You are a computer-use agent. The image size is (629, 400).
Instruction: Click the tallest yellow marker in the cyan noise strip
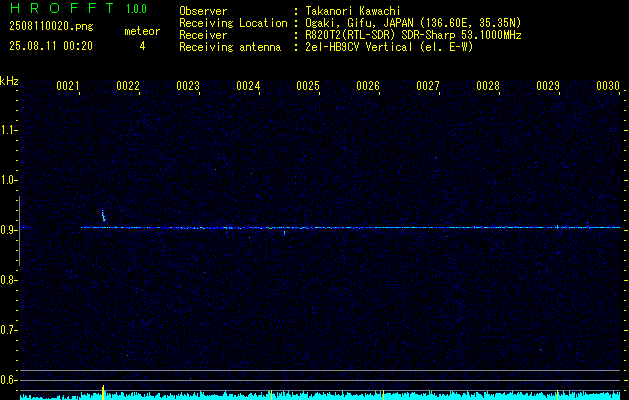pos(103,392)
